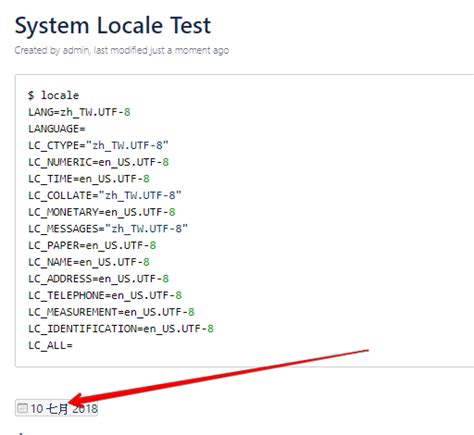Screen dimensions: 474x435
Task: Click the LC_PAPER=en_US.UTF-8 line
Action: tap(92, 245)
